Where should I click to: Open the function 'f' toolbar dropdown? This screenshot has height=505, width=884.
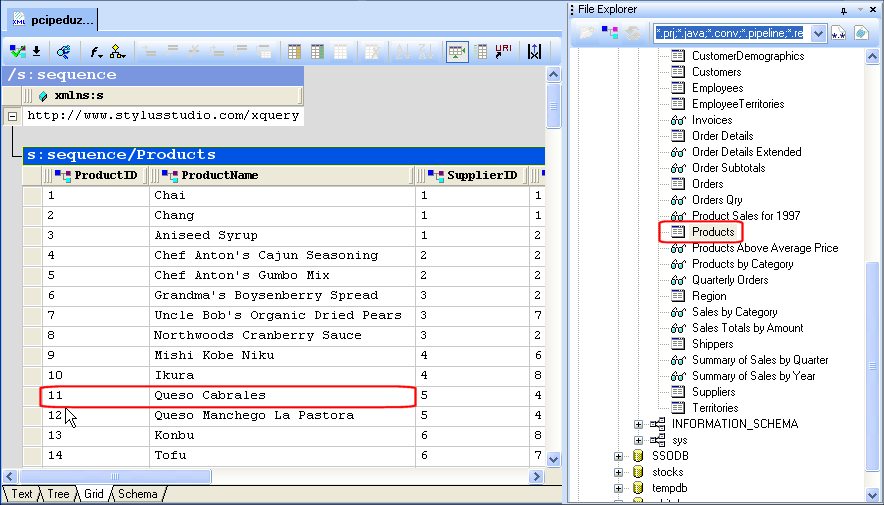point(96,52)
